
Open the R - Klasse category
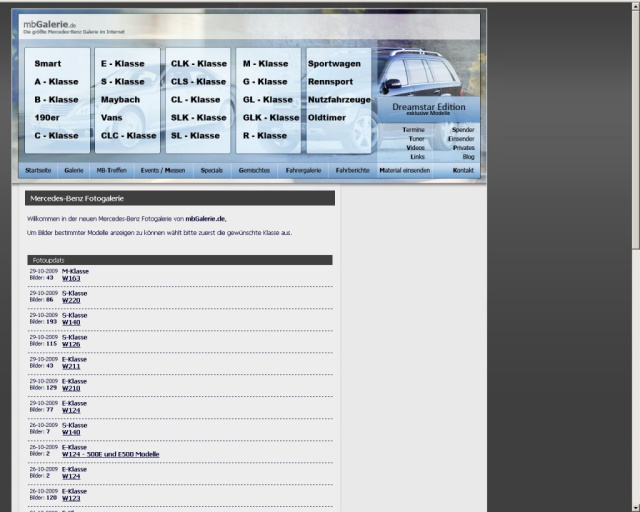(x=265, y=136)
